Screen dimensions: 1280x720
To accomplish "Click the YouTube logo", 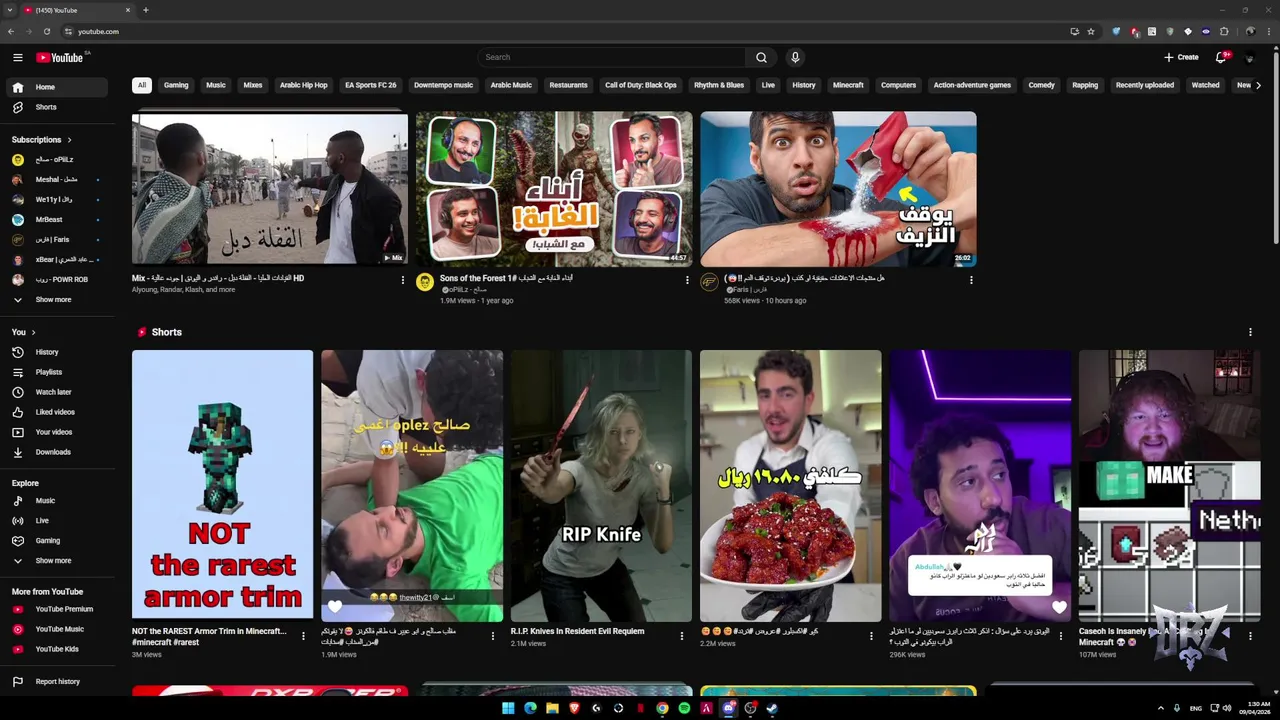I will [x=61, y=57].
